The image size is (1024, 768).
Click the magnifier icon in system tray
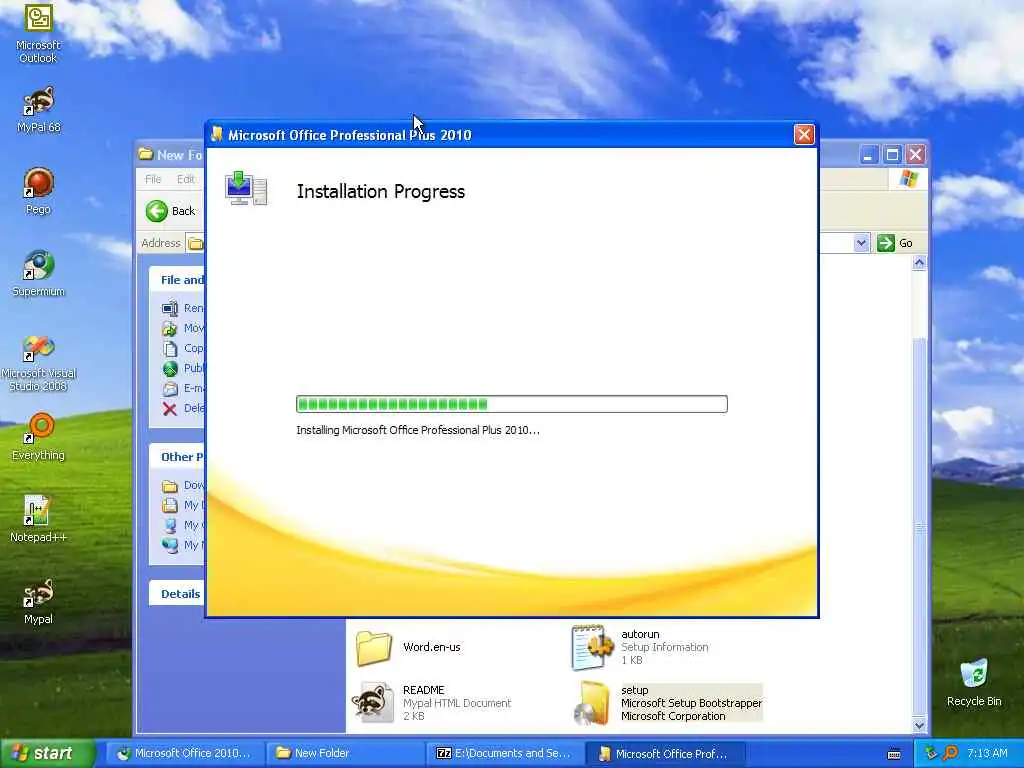coord(951,754)
